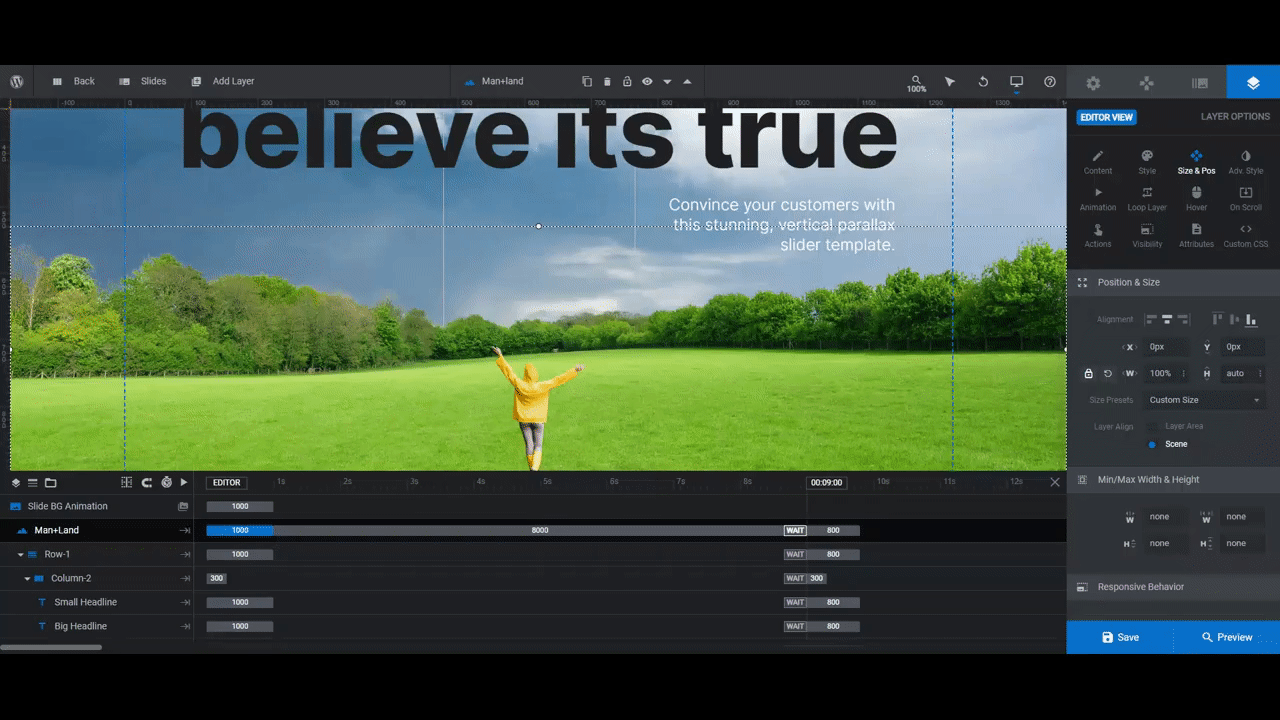
Task: Open the Slides menu
Action: point(143,81)
